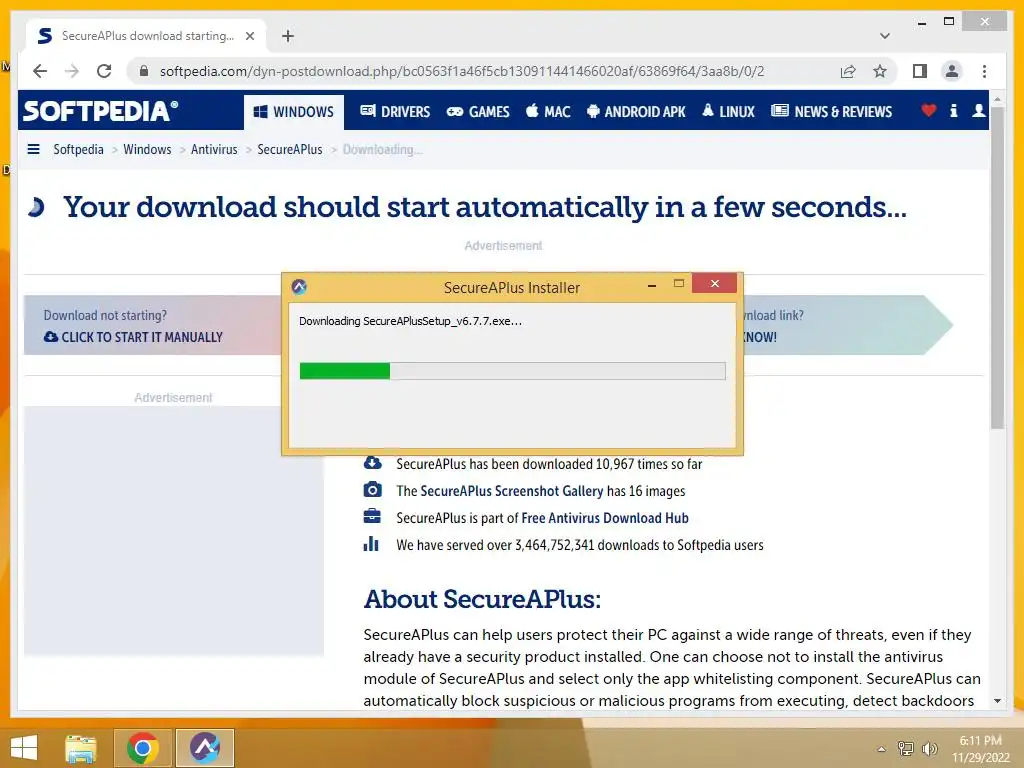
Task: Open the ANDROID APK section
Action: point(636,112)
